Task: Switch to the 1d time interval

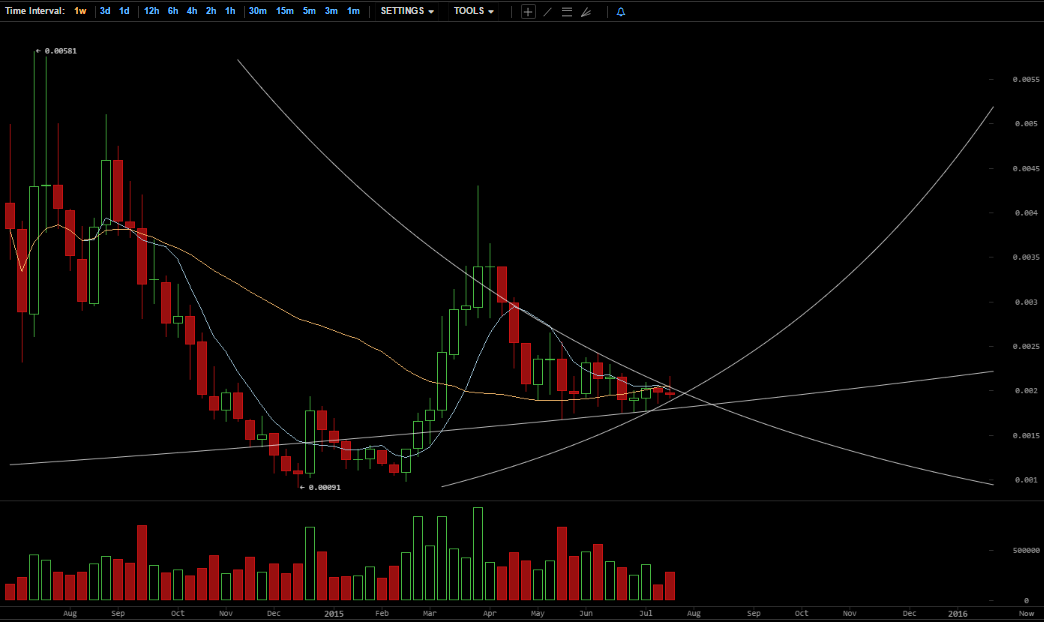Action: pos(124,11)
